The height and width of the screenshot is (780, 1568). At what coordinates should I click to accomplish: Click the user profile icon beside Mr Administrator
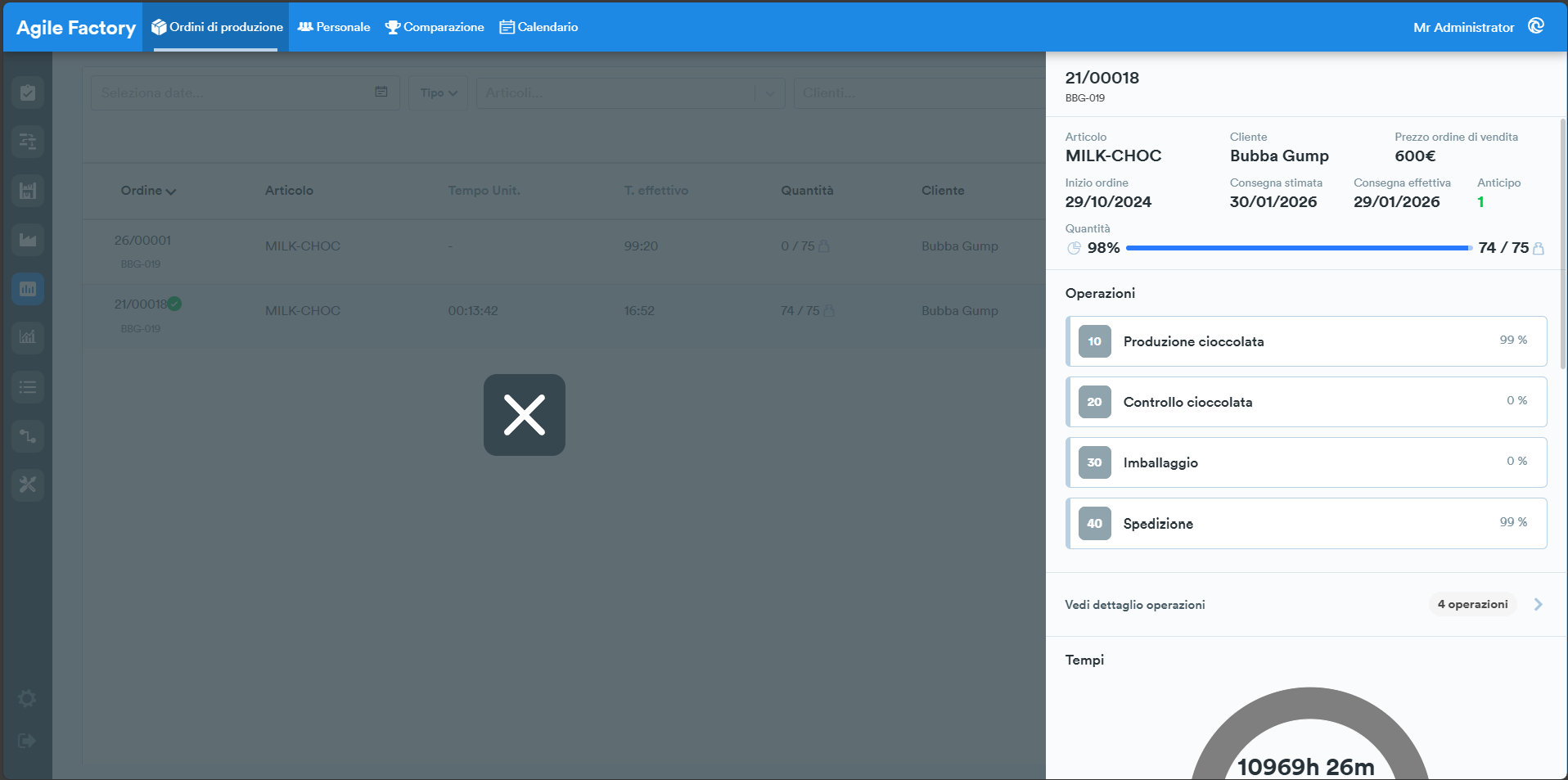pyautogui.click(x=1536, y=26)
